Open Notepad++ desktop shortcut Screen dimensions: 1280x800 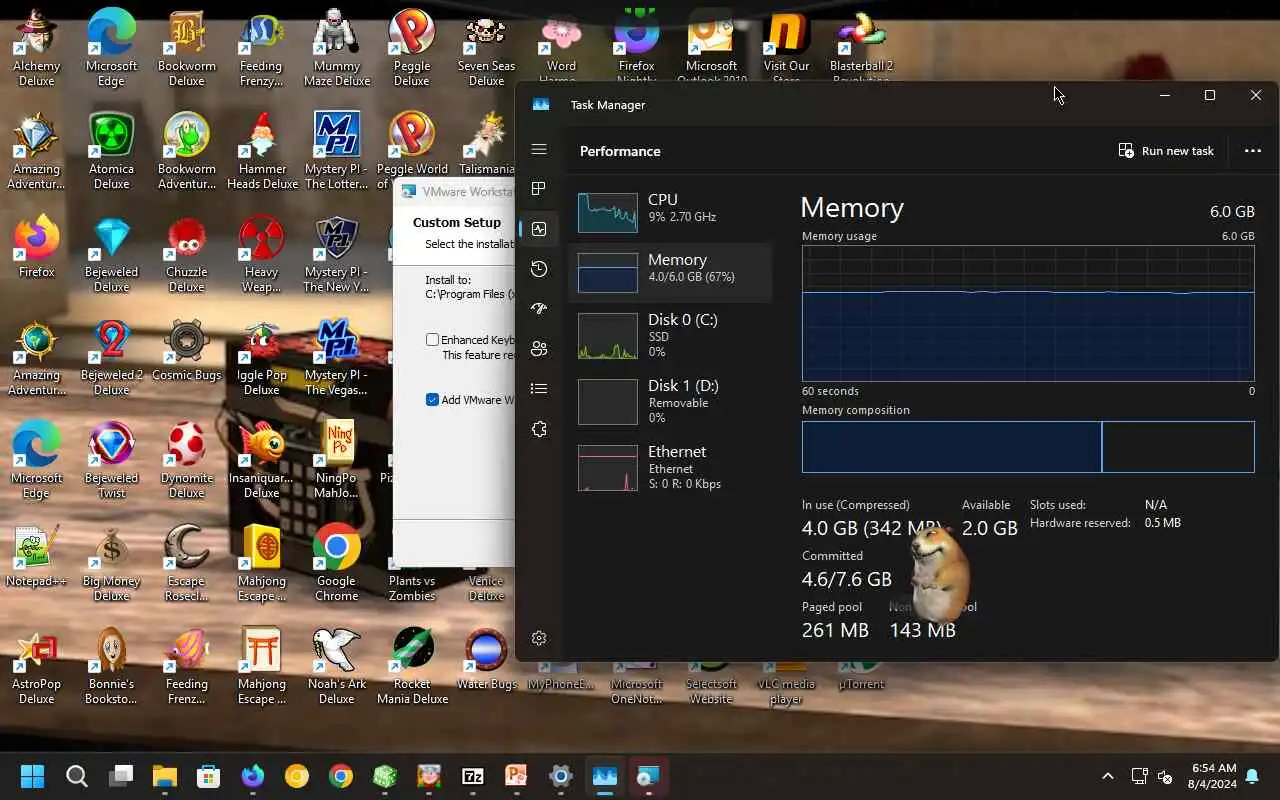36,556
